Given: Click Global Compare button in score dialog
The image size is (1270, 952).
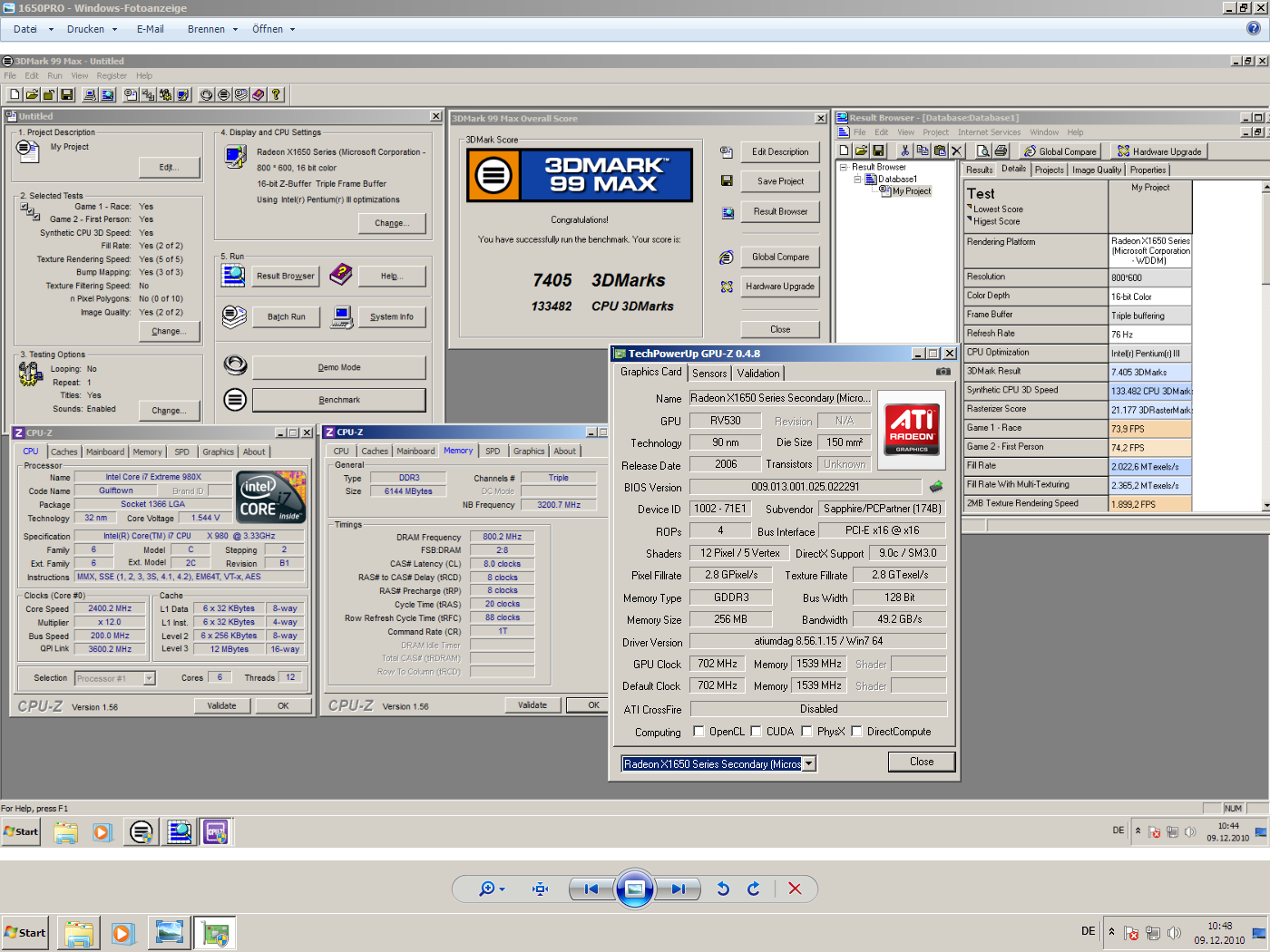Looking at the screenshot, I should tap(780, 257).
